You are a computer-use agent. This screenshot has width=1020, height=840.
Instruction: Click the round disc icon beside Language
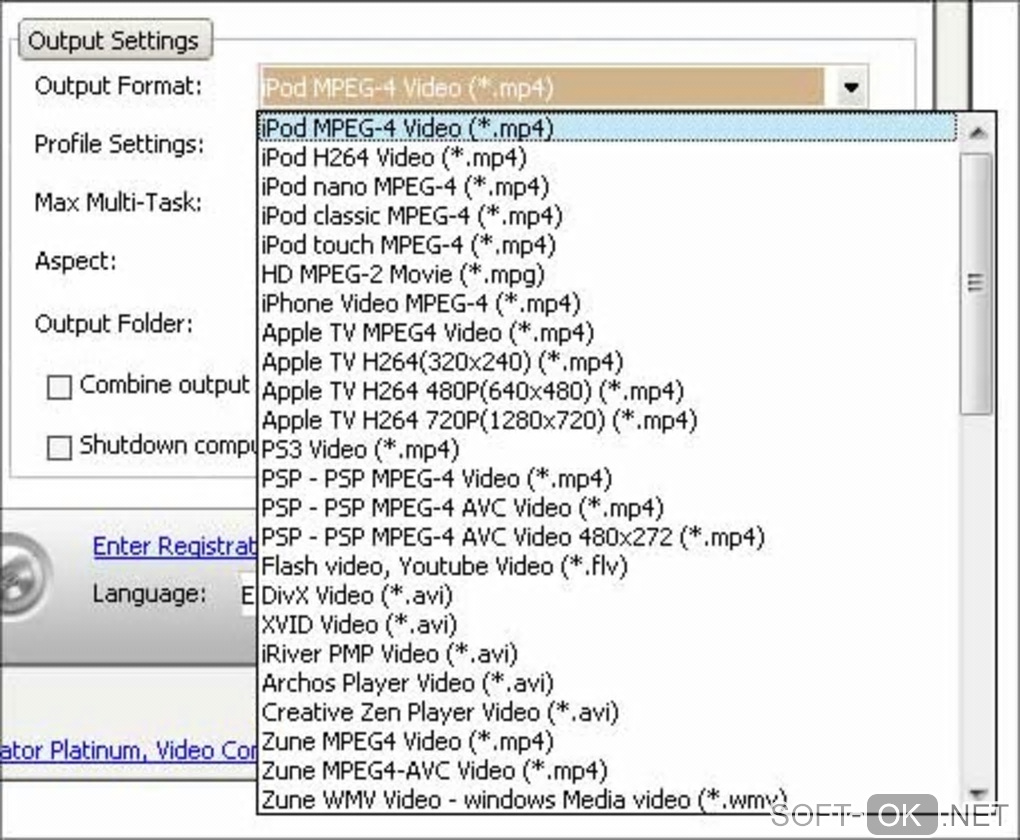pyautogui.click(x=23, y=575)
